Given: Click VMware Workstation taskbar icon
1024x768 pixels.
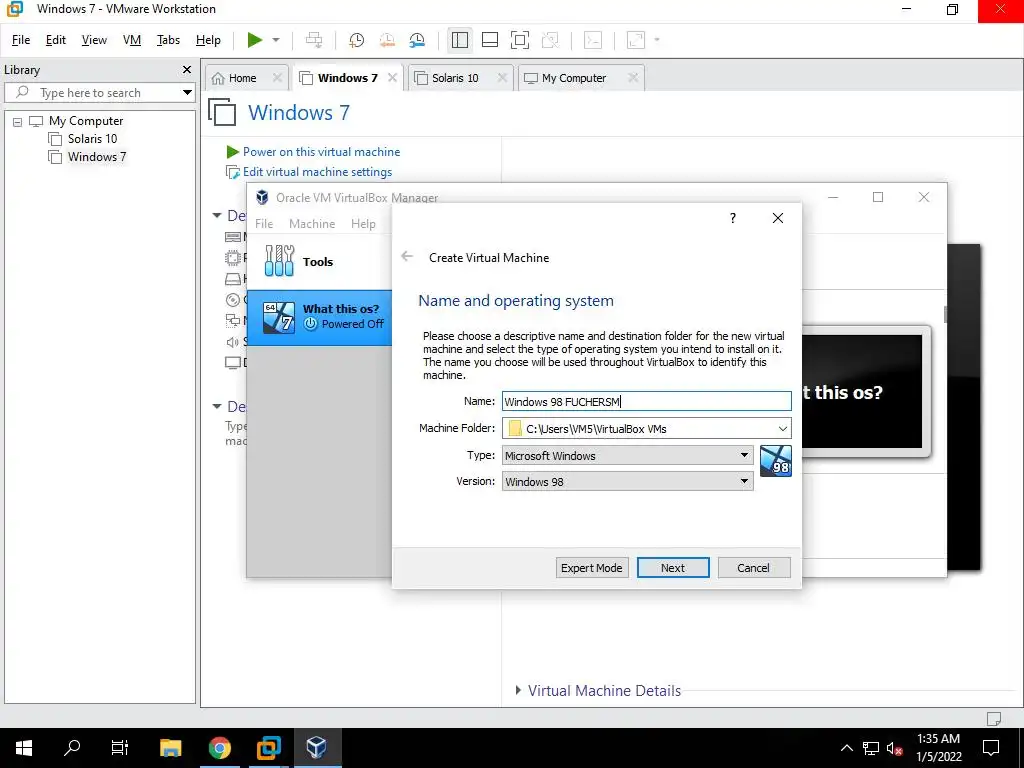Looking at the screenshot, I should click(x=268, y=747).
